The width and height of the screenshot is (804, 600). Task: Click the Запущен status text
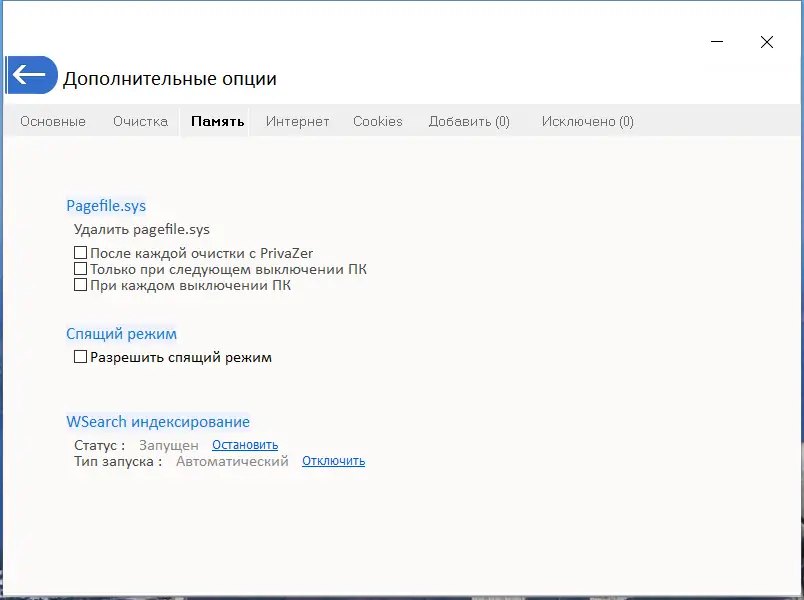pyautogui.click(x=170, y=444)
